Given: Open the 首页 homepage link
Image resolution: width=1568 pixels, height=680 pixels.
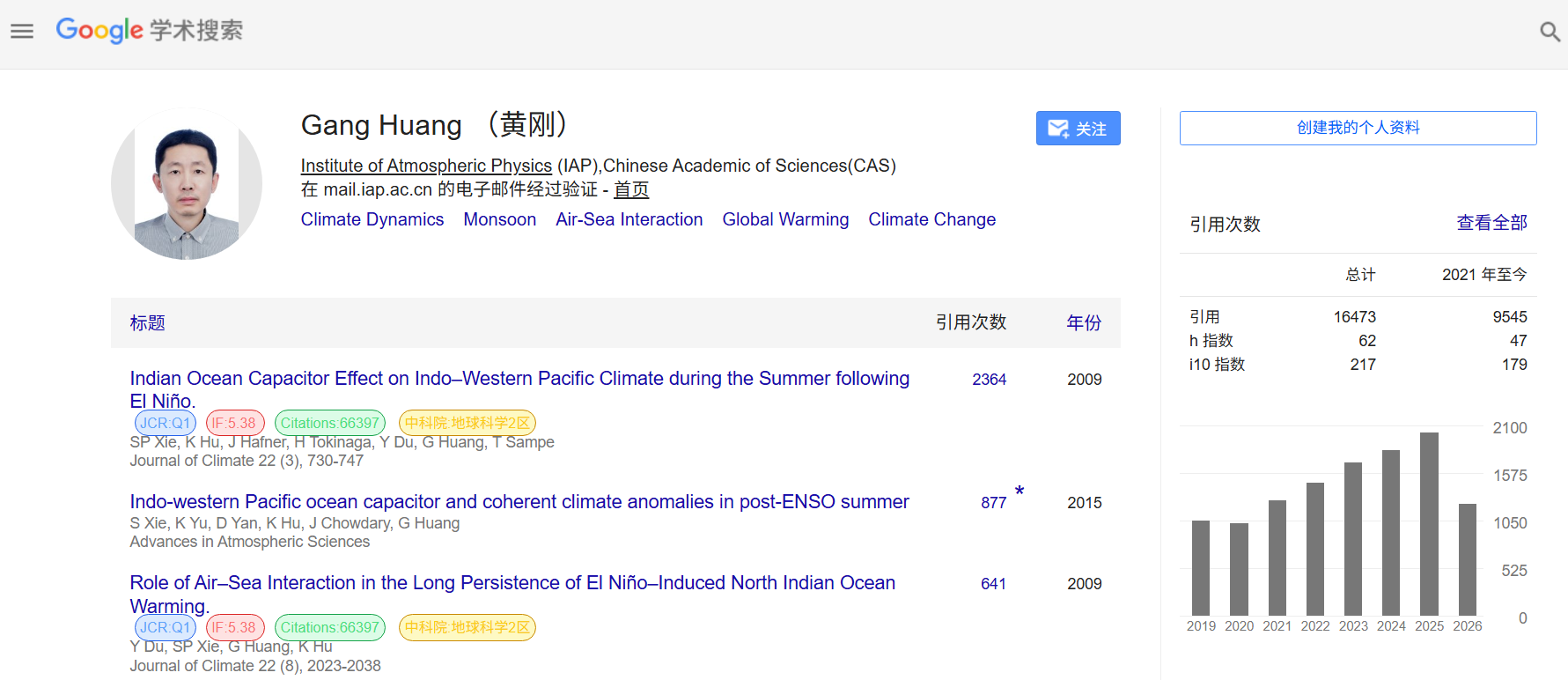Looking at the screenshot, I should click(631, 189).
